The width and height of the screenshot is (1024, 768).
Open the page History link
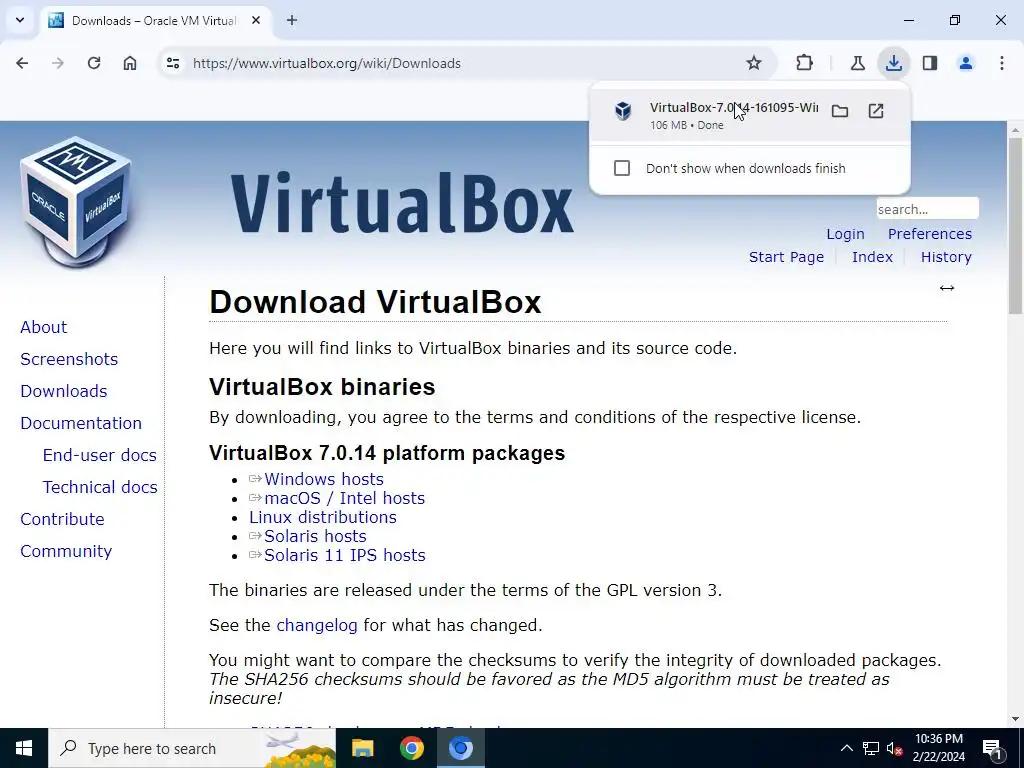[946, 257]
